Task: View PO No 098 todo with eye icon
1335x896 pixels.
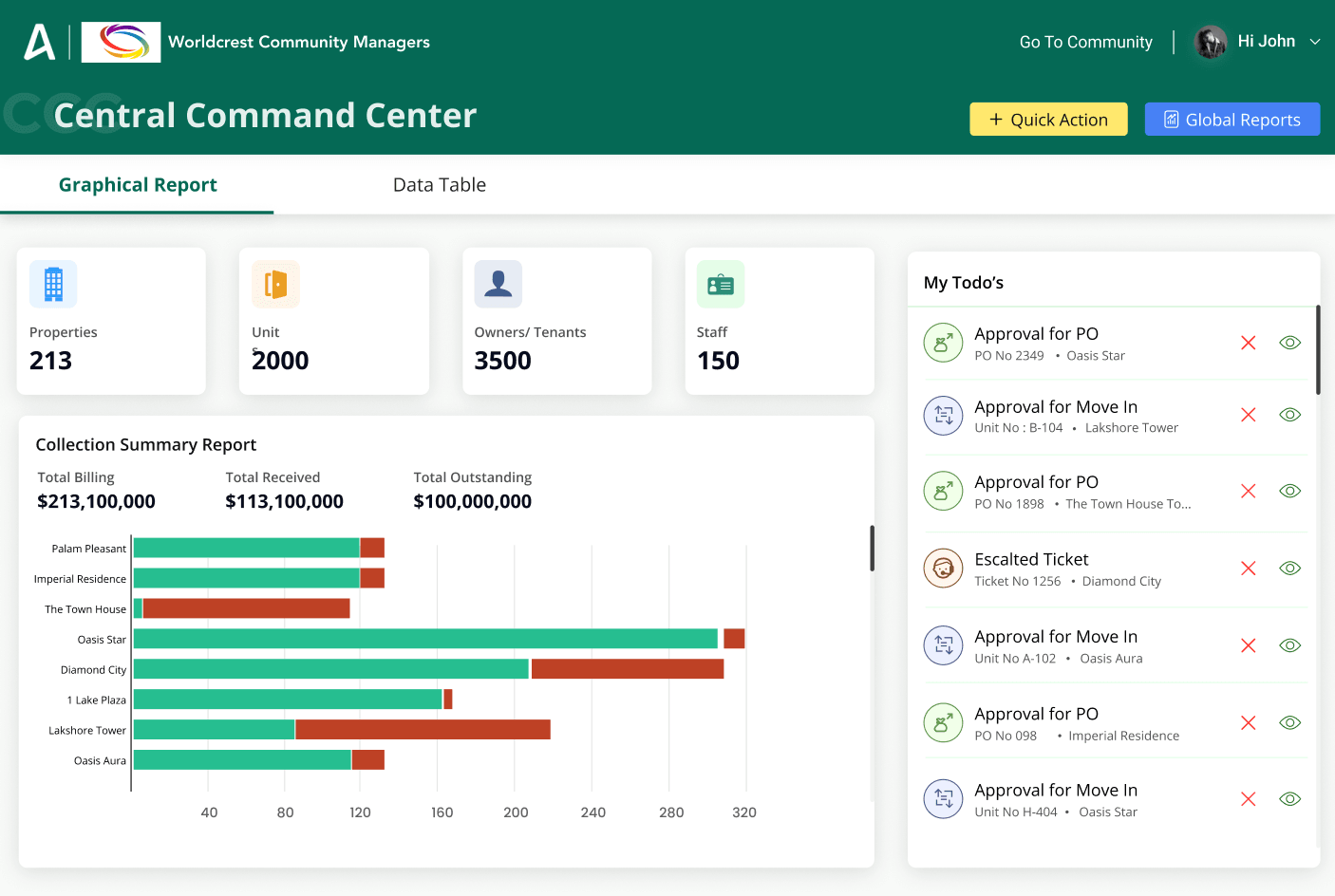Action: tap(1289, 722)
